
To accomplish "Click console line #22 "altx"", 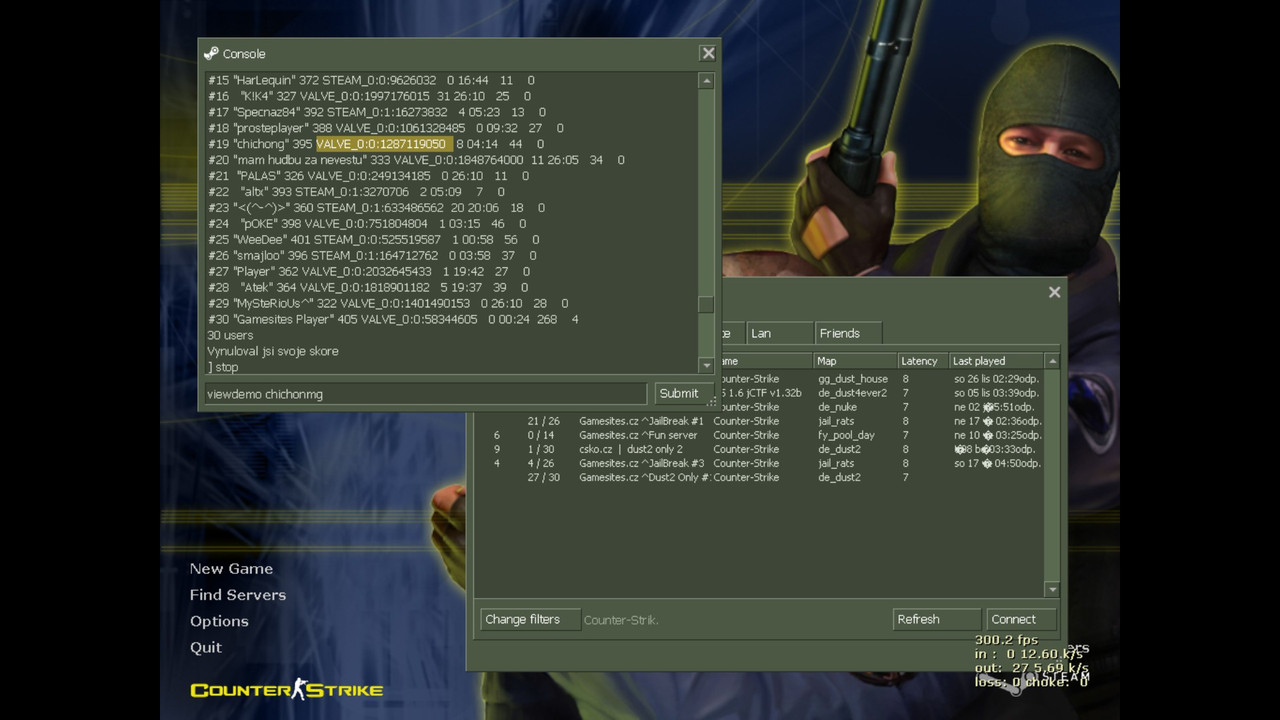I will 356,192.
